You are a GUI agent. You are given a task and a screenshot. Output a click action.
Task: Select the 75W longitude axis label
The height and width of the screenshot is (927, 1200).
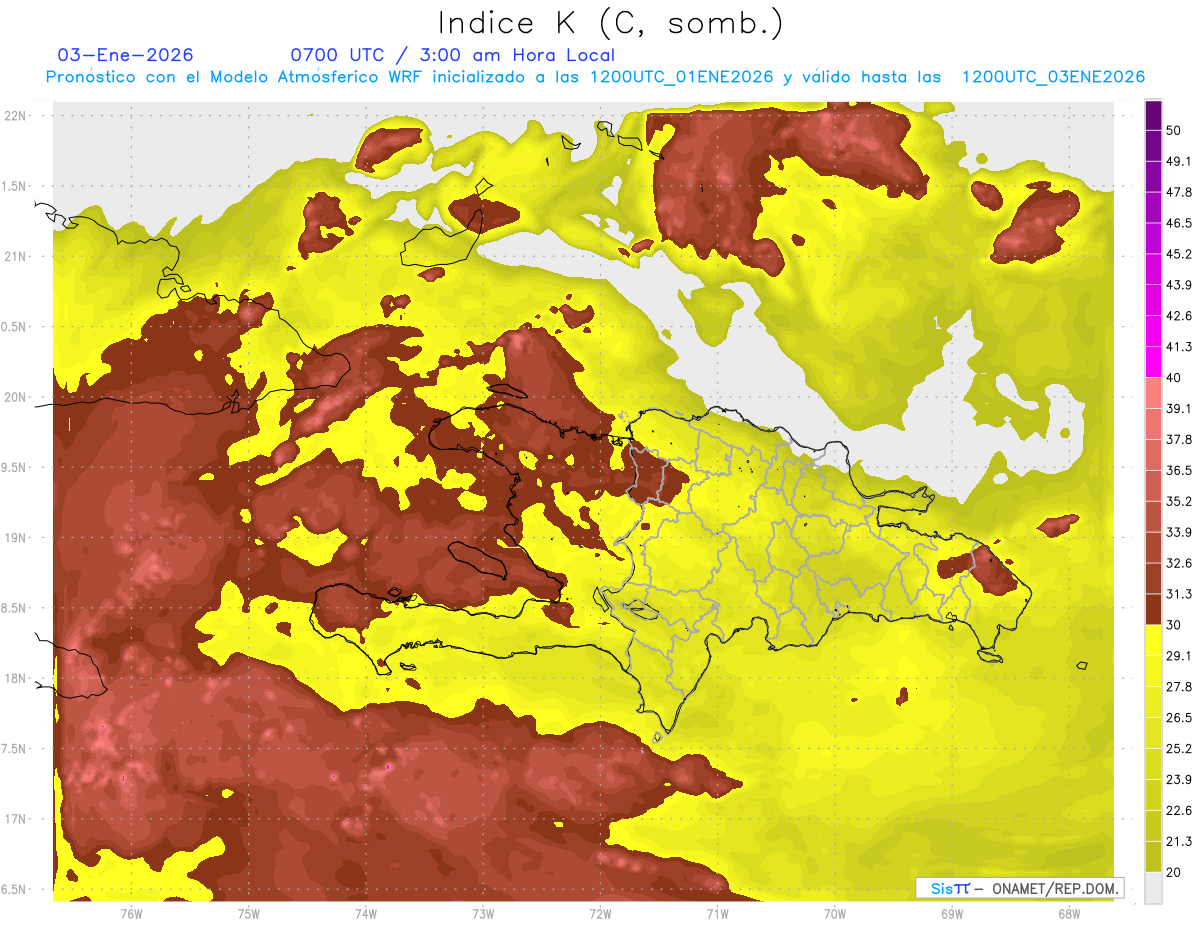point(248,914)
